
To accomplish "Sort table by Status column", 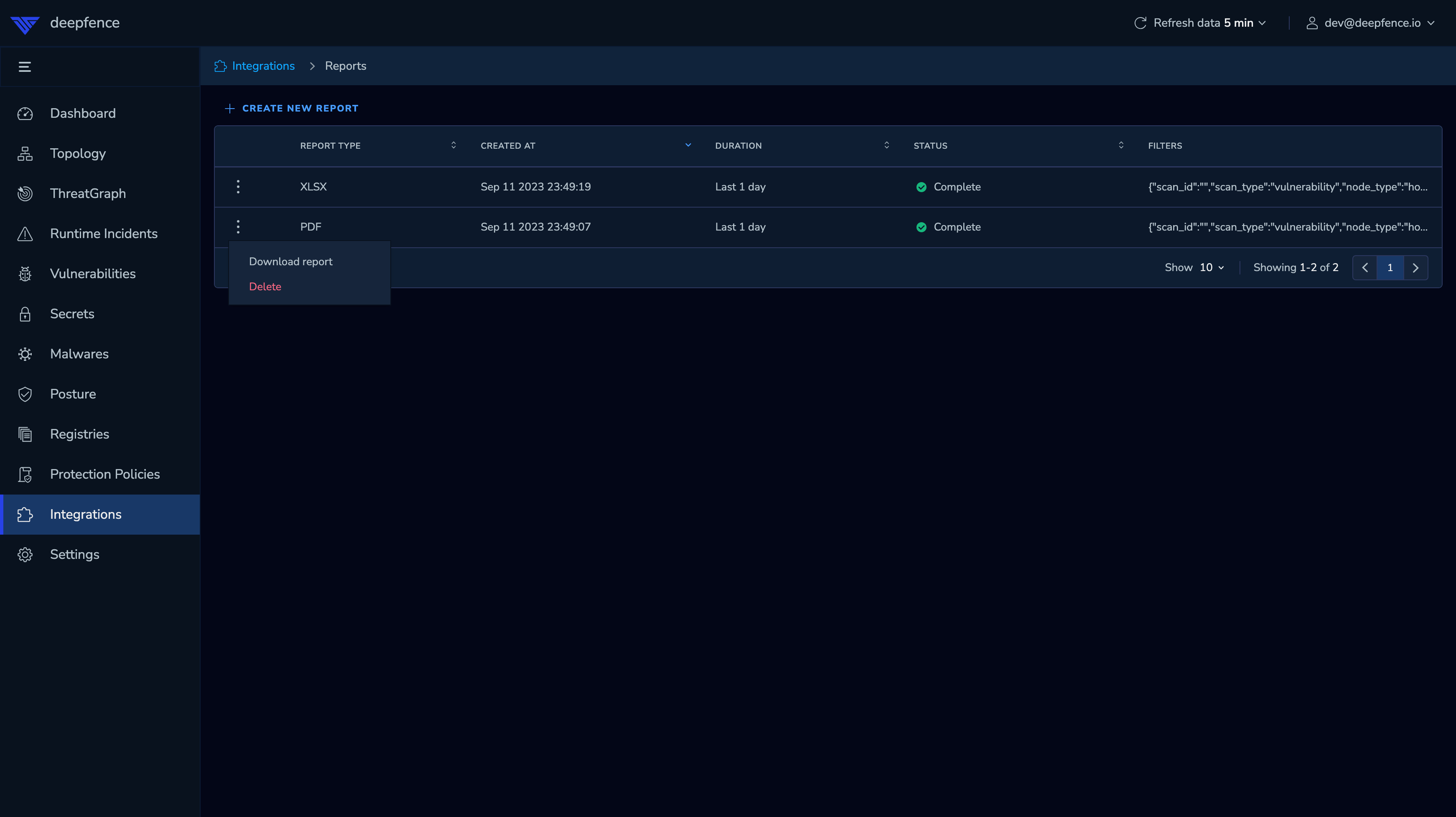I will coord(1121,145).
